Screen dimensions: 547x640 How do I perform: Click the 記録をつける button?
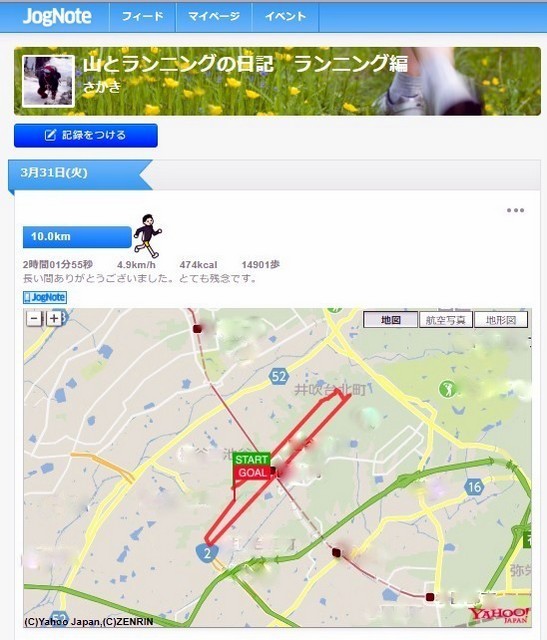86,136
